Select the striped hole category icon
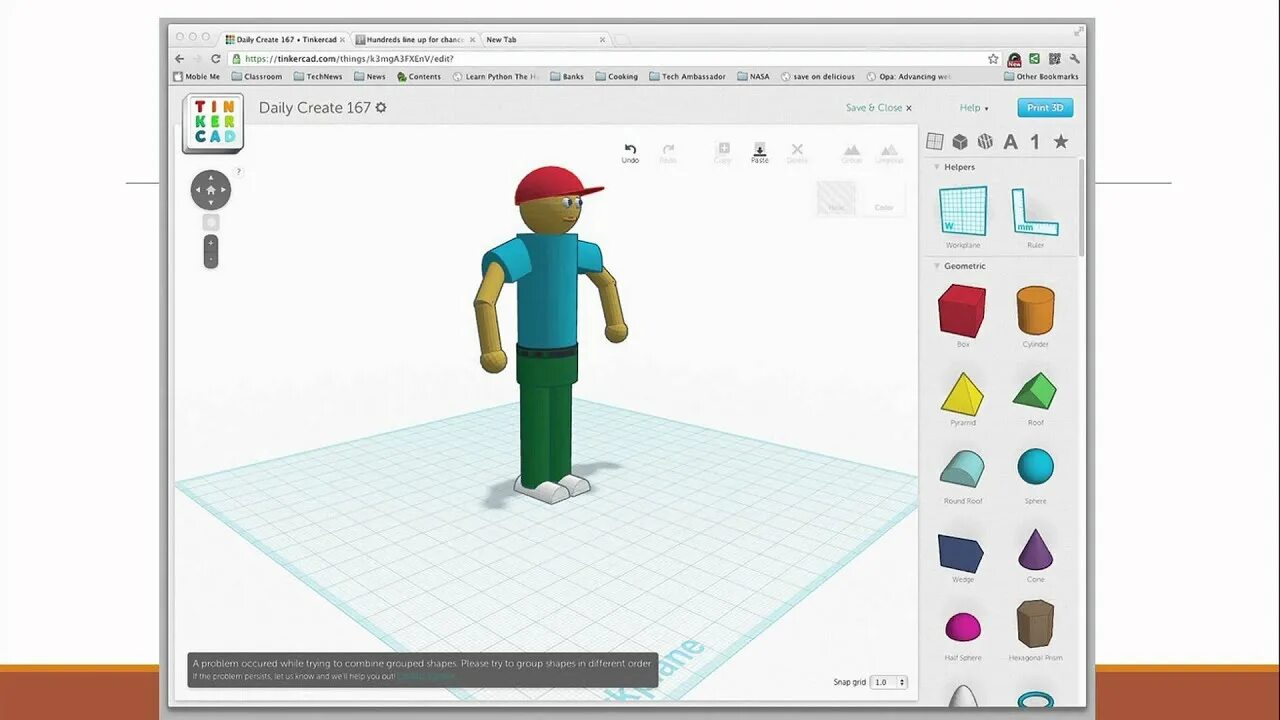Screen dimensions: 1280x720 click(985, 142)
